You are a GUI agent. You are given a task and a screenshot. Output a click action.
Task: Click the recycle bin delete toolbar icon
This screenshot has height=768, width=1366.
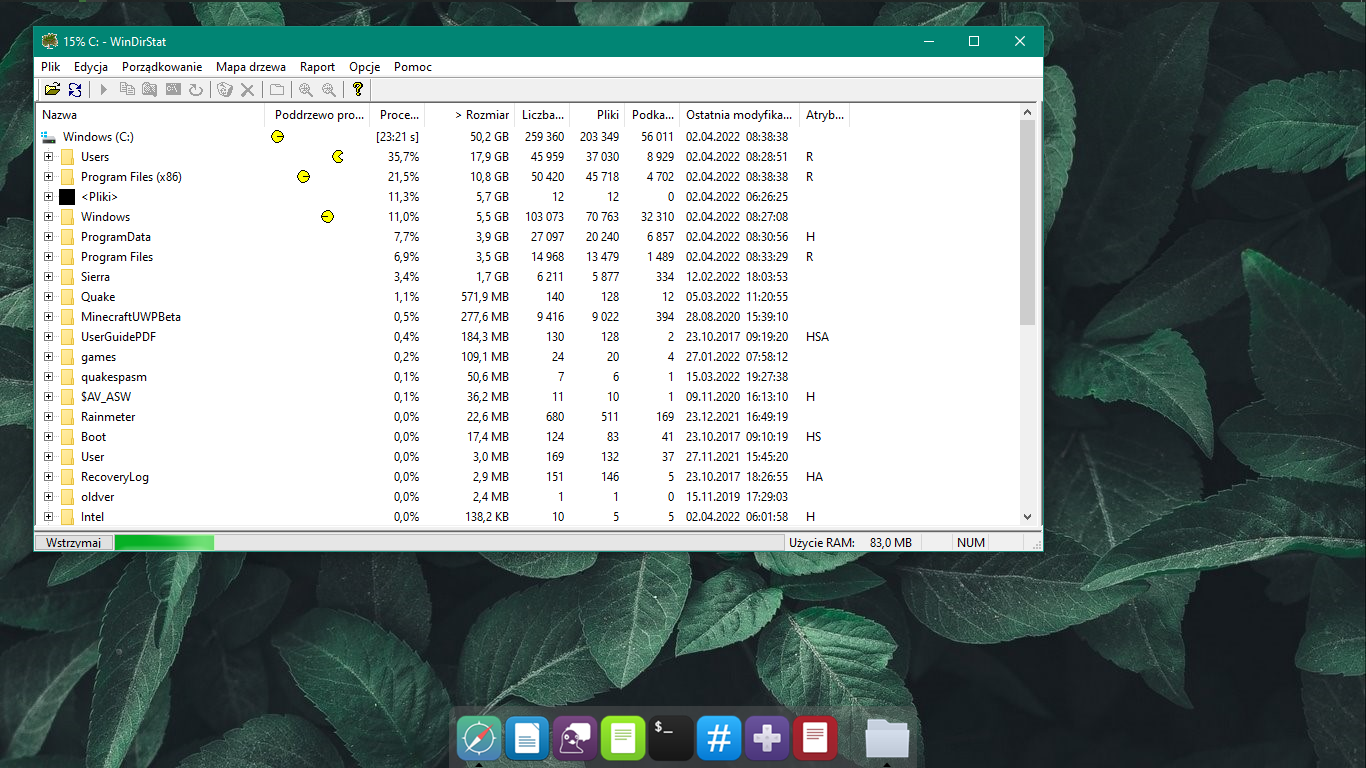[x=225, y=90]
